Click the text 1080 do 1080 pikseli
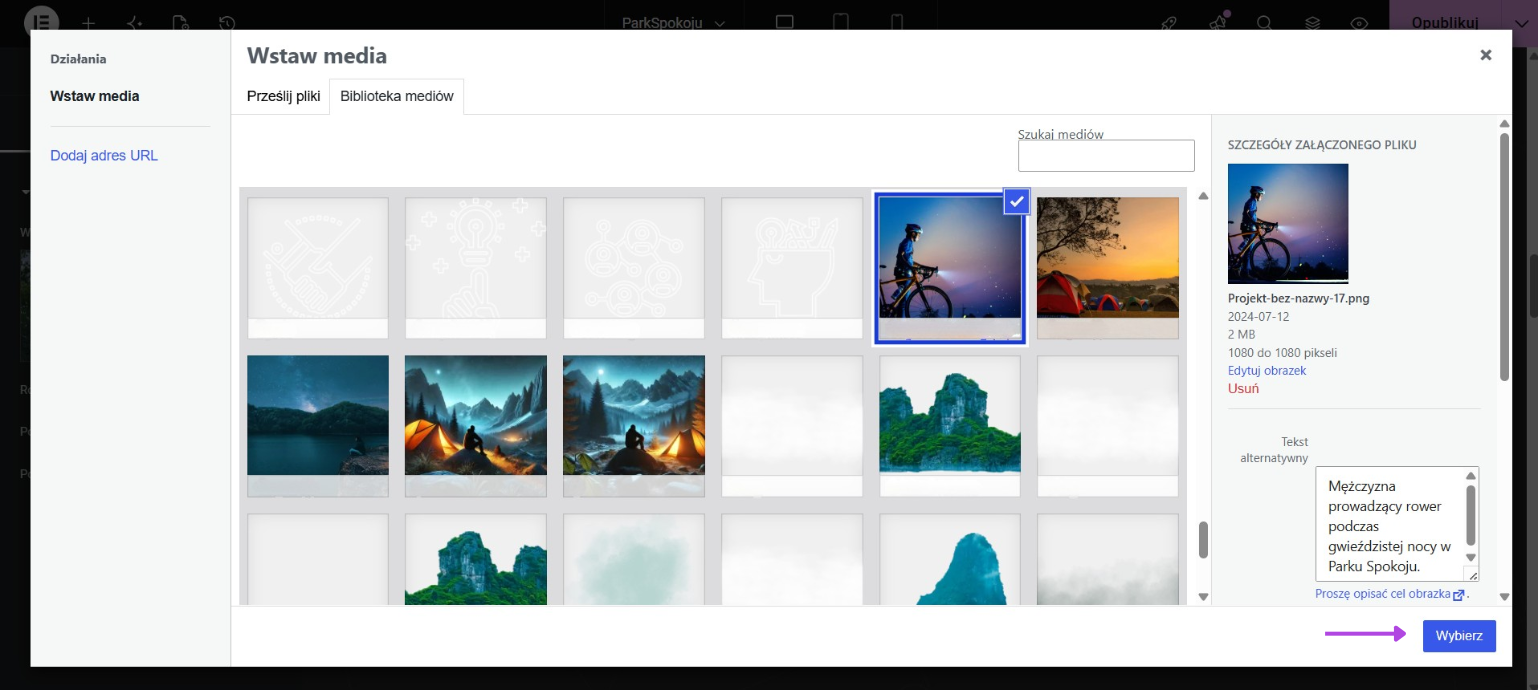The image size is (1538, 690). pos(1282,352)
